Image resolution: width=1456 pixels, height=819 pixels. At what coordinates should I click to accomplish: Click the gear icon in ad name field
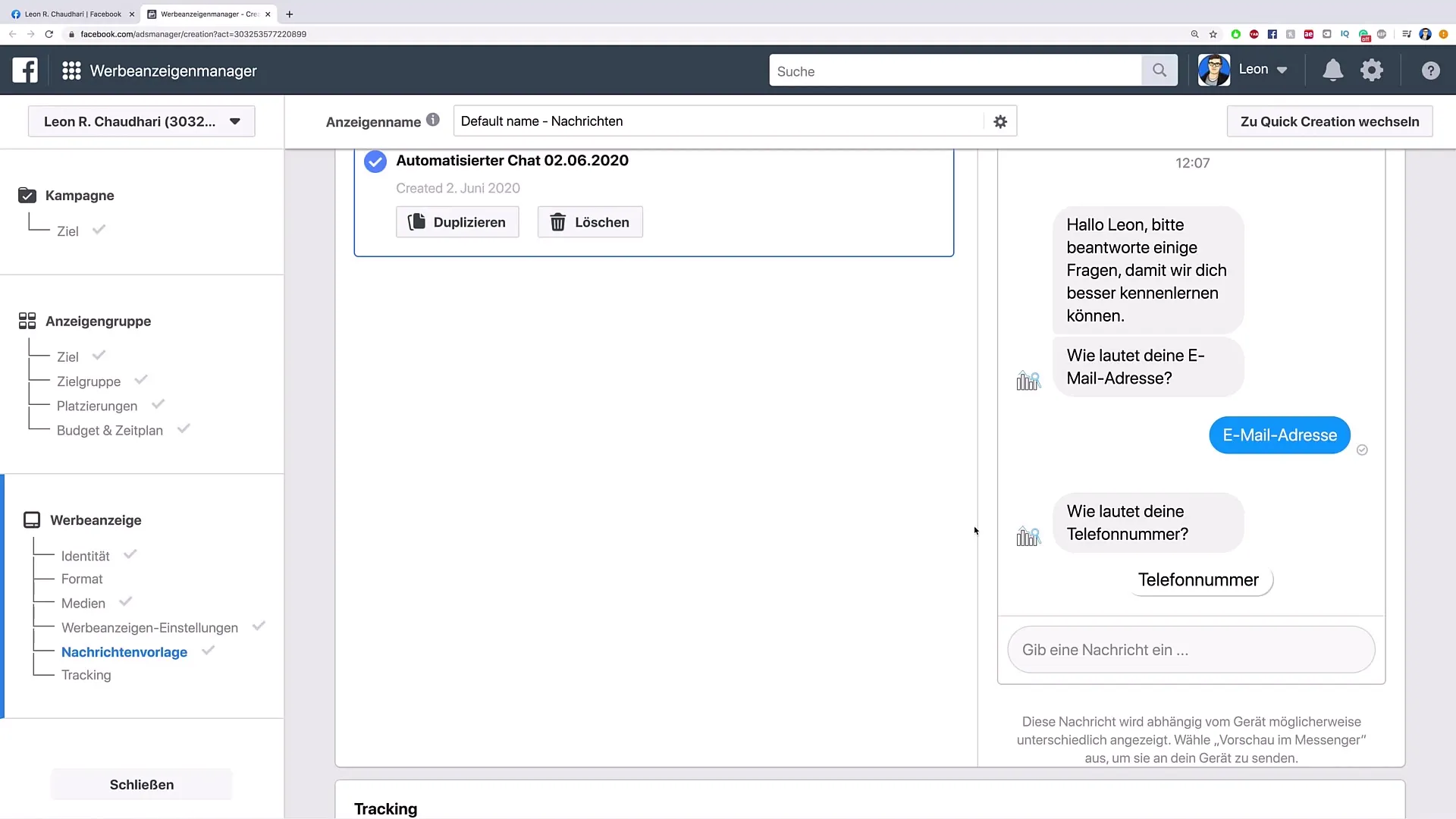(x=1000, y=121)
